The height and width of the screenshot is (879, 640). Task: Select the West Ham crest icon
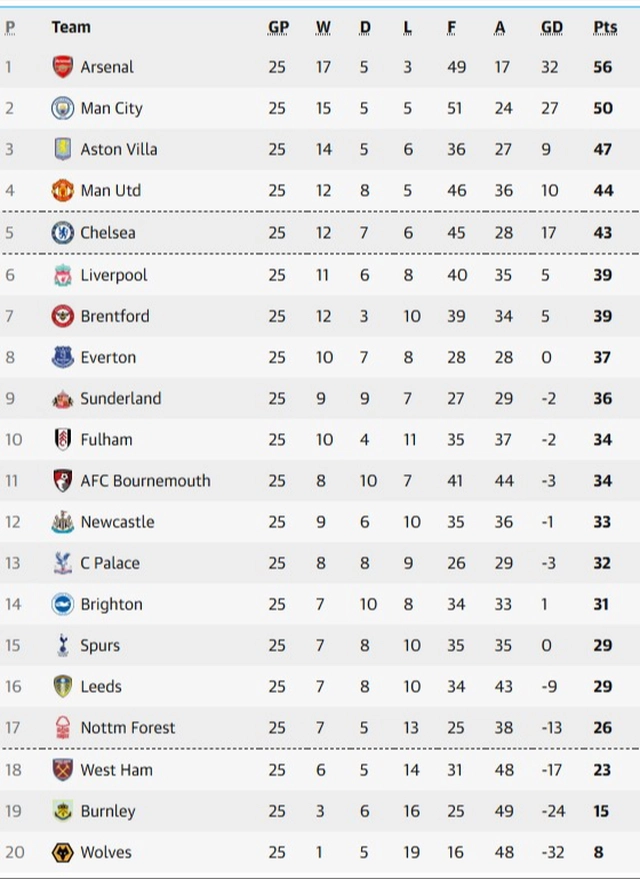(63, 770)
